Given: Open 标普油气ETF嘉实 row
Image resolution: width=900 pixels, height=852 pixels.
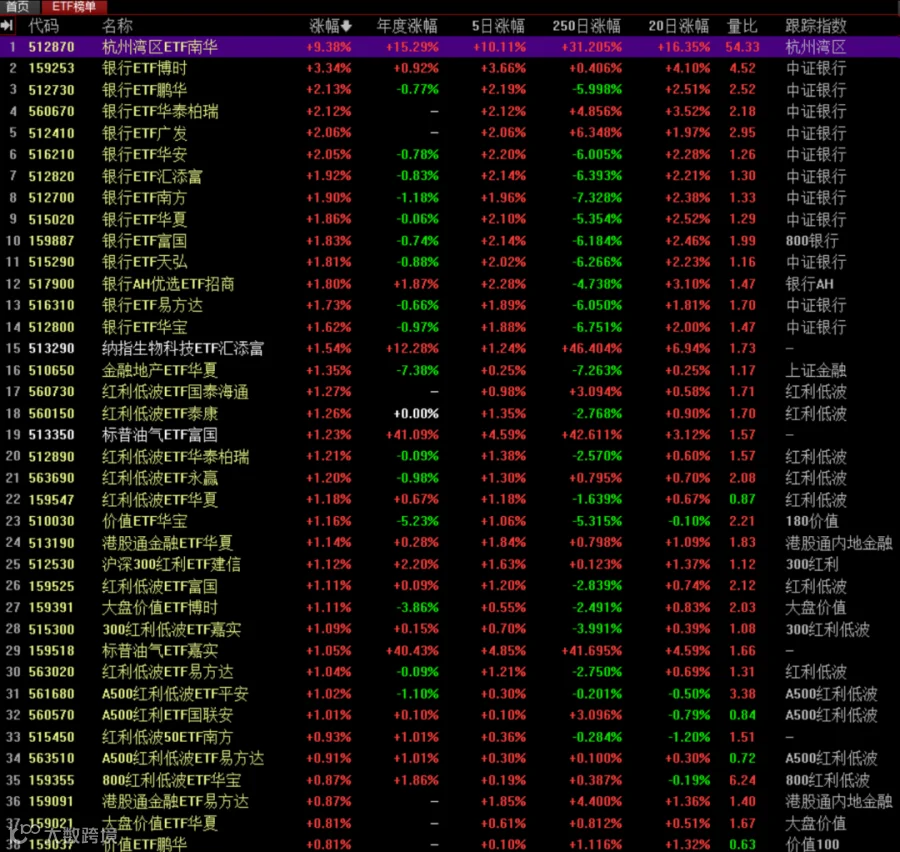Looking at the screenshot, I should click(450, 650).
